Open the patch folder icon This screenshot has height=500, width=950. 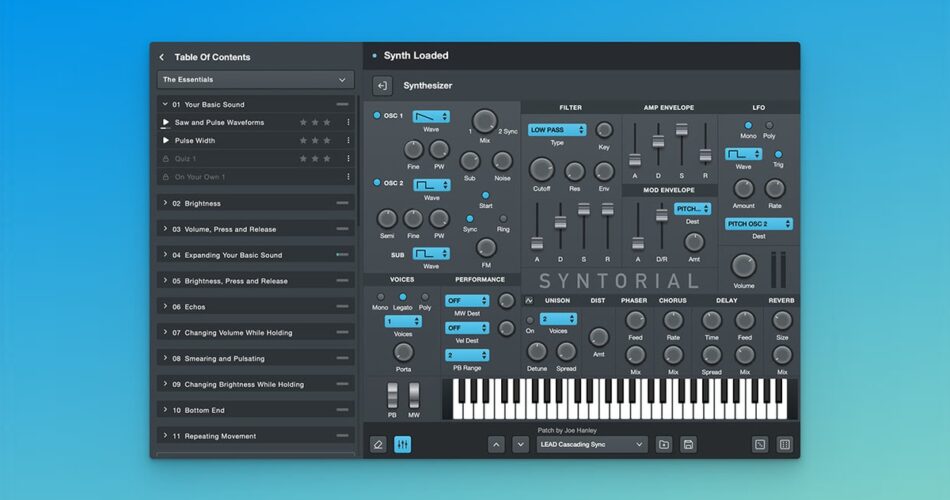(x=664, y=444)
